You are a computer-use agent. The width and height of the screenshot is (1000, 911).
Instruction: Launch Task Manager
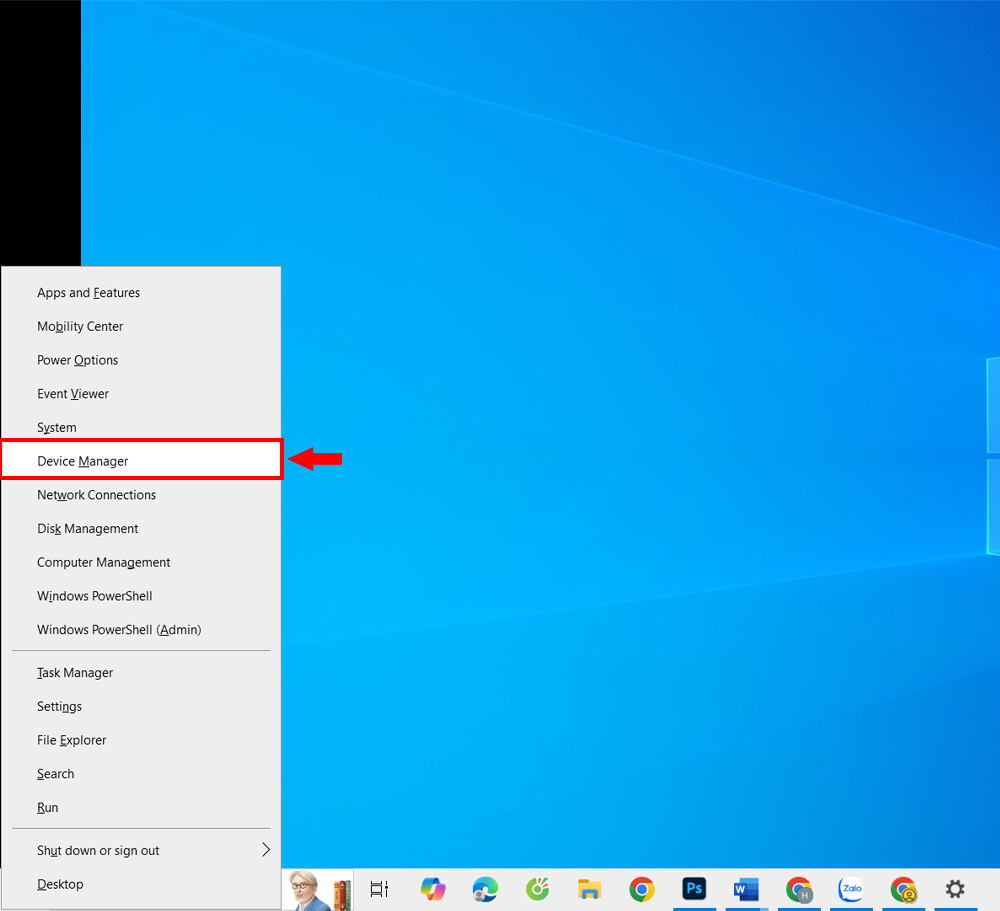pyautogui.click(x=74, y=672)
